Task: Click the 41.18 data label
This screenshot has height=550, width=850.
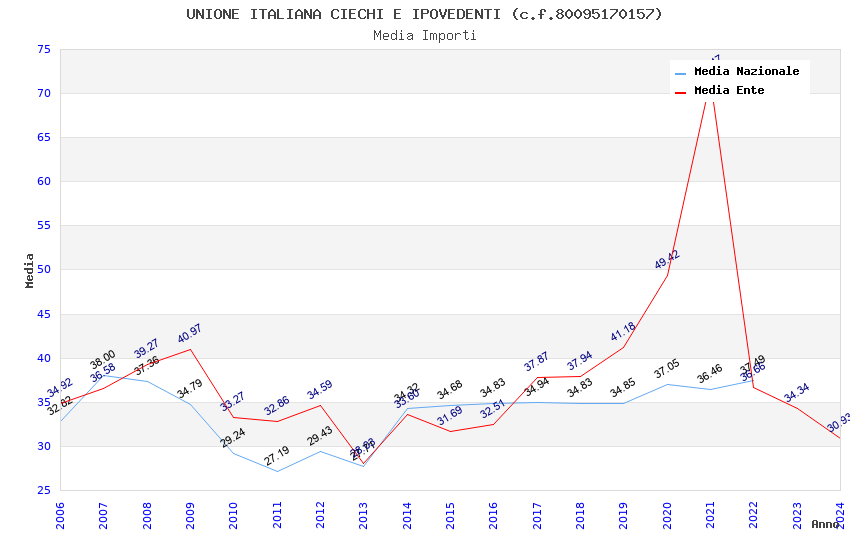Action: 623,332
